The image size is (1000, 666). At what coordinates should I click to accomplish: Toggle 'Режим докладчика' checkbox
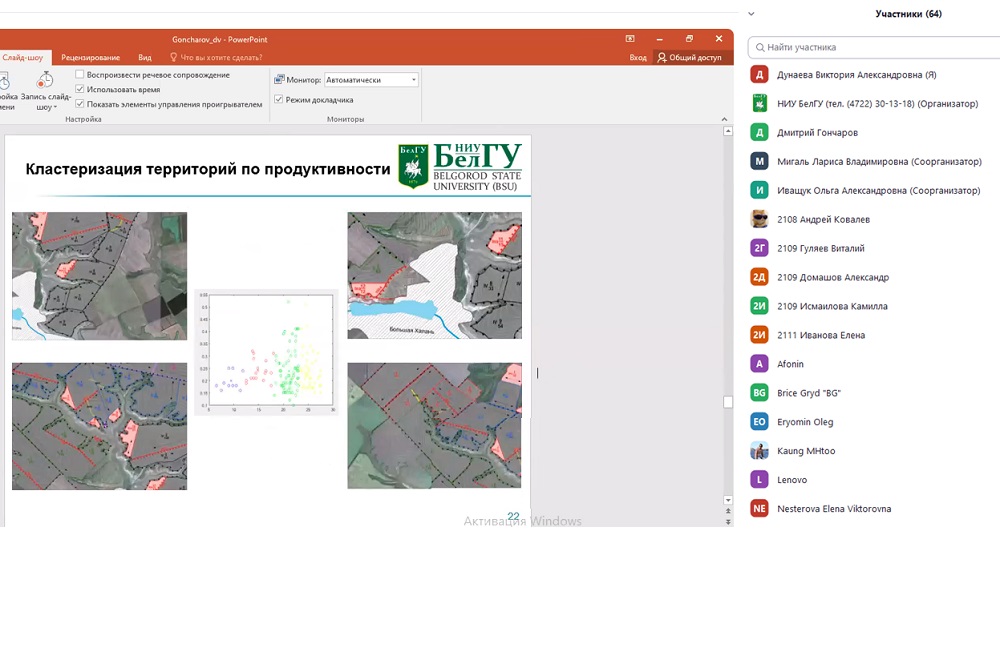pos(279,100)
